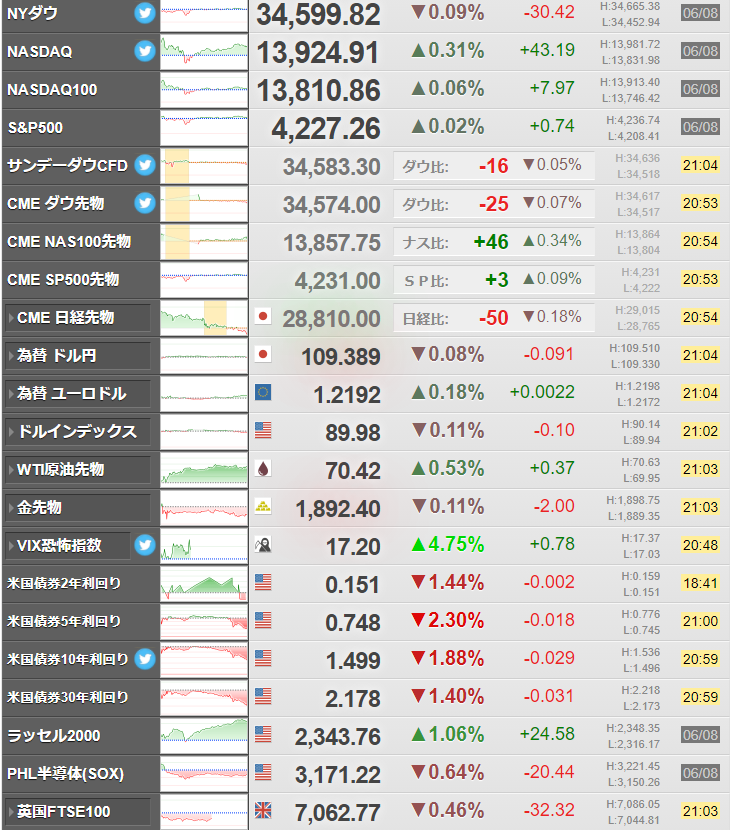Image resolution: width=731 pixels, height=830 pixels.
Task: Click the Twitter icon beside CME ダウ先物
Action: point(145,203)
